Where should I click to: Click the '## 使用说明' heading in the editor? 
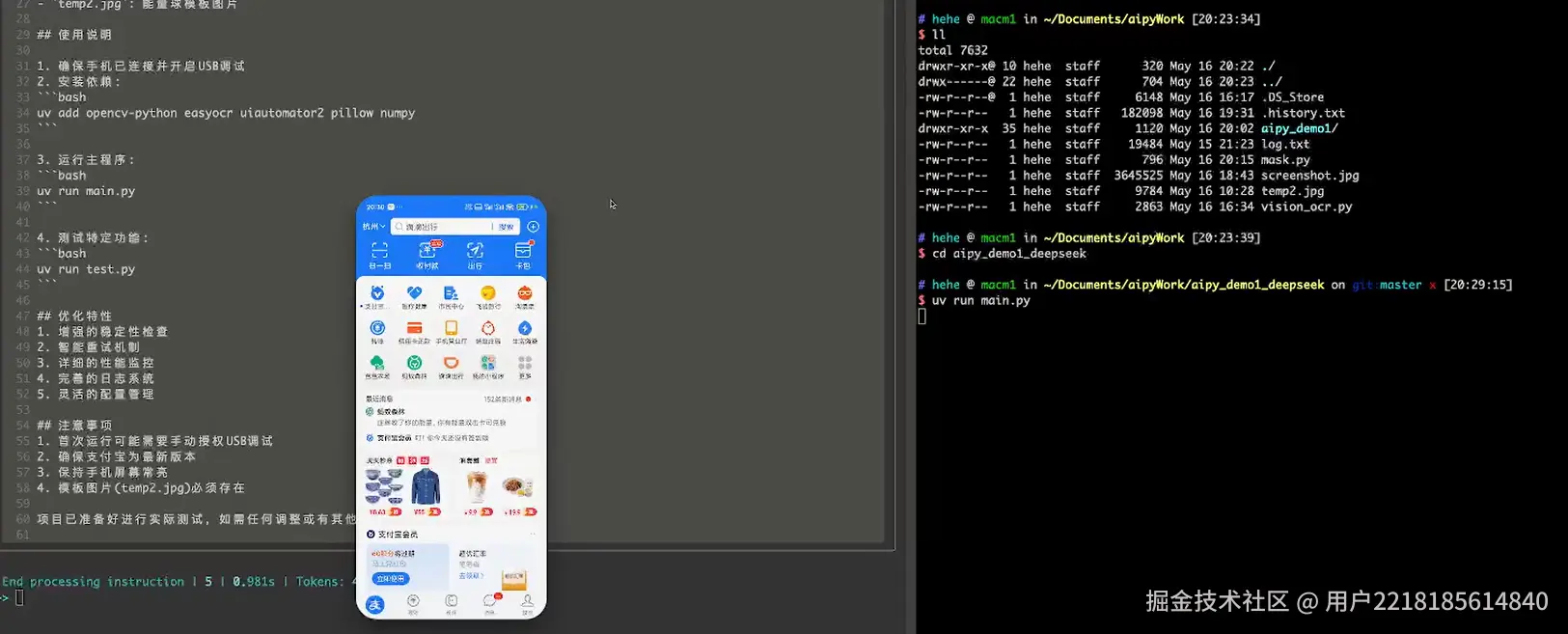pyautogui.click(x=74, y=35)
